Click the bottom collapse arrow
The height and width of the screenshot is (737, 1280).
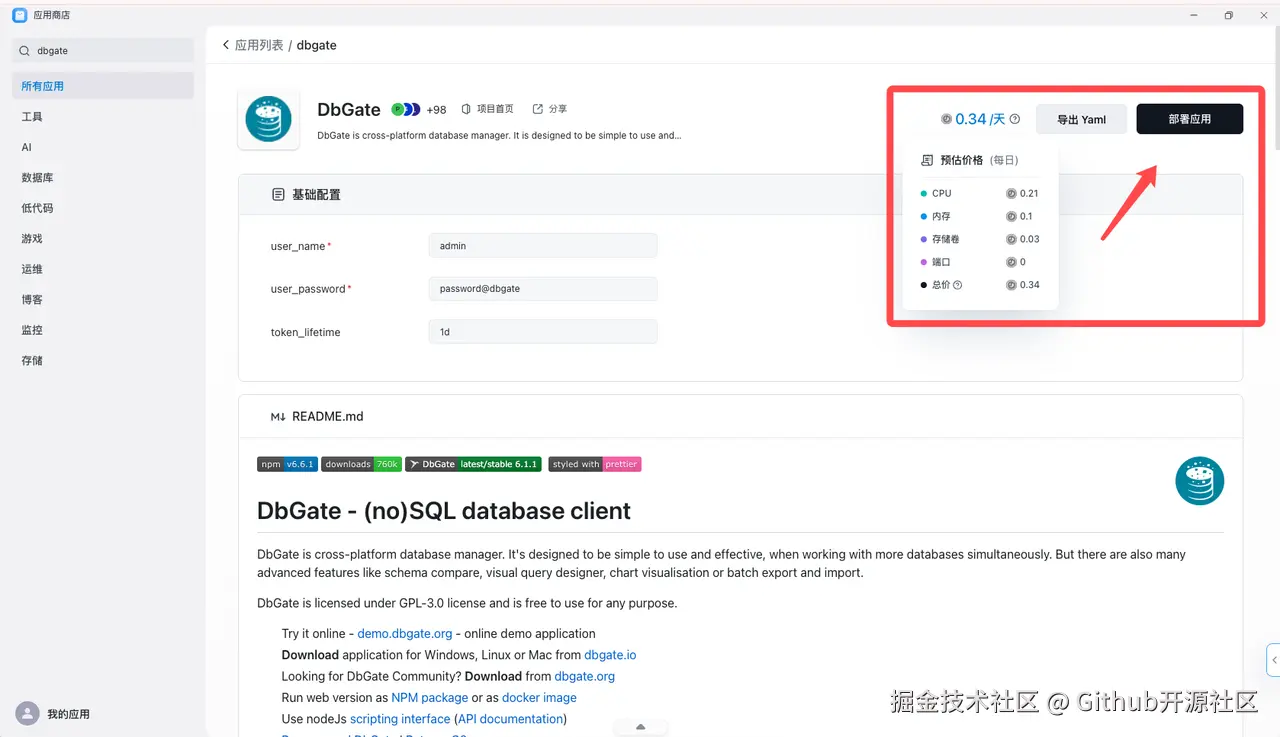click(640, 727)
